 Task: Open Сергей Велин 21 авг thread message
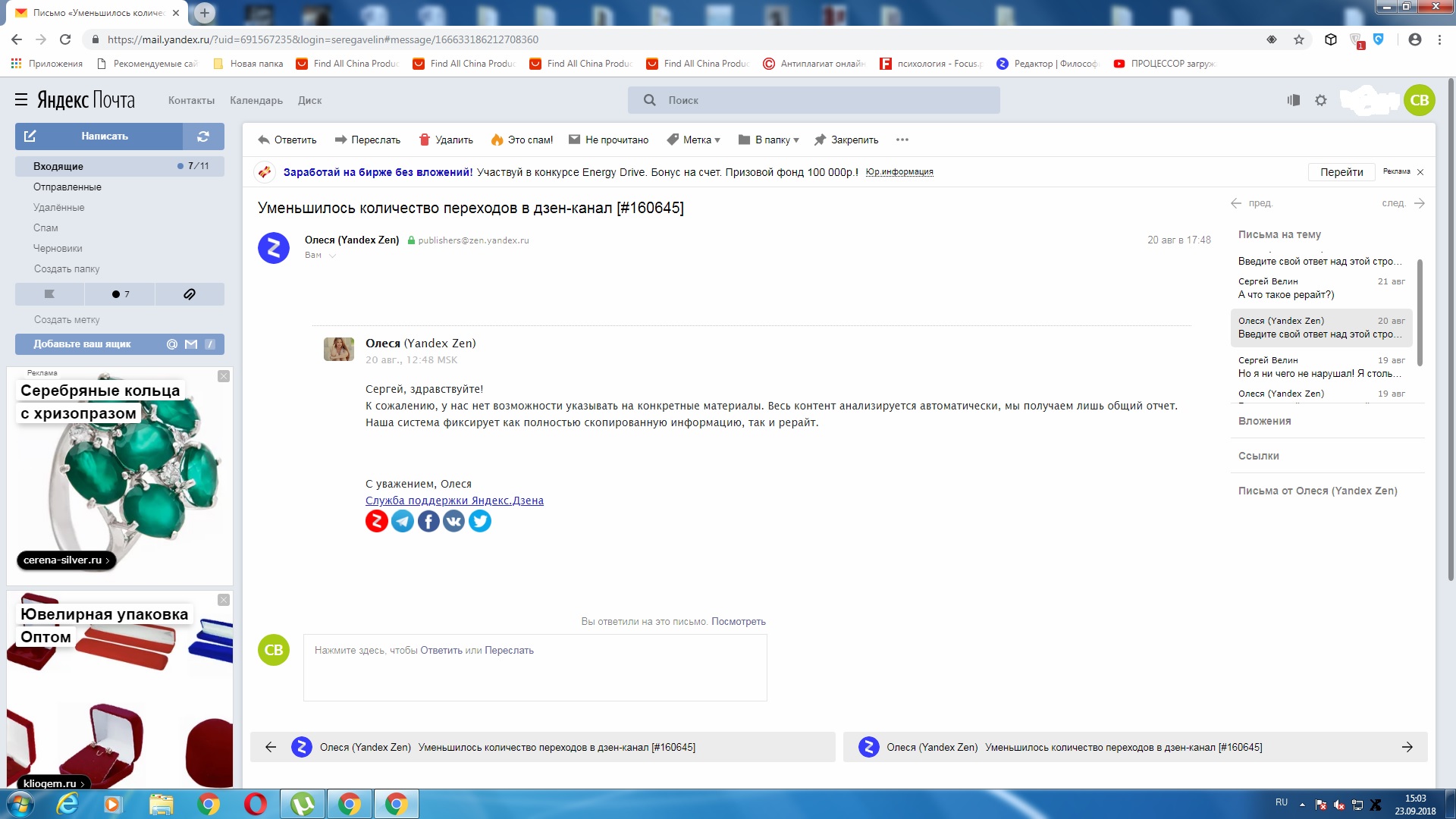[x=1321, y=288]
